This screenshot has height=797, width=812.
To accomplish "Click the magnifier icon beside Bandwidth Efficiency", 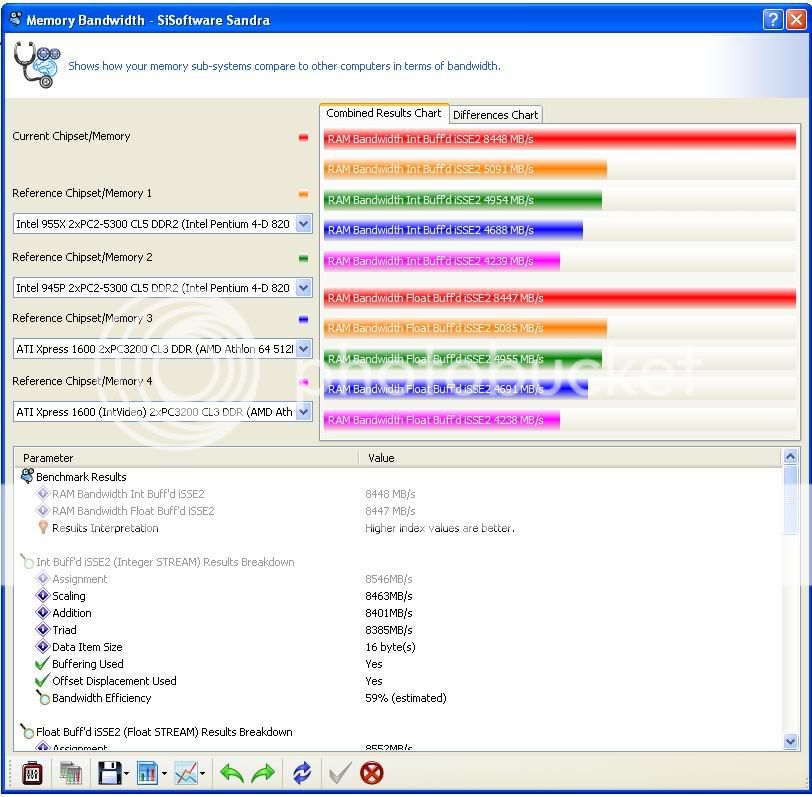I will coord(43,698).
